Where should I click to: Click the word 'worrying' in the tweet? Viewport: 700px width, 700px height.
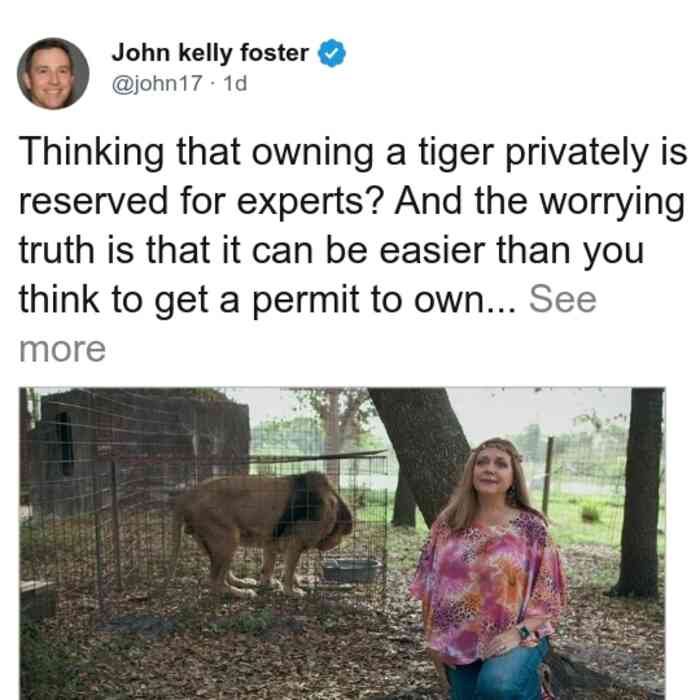(612, 203)
